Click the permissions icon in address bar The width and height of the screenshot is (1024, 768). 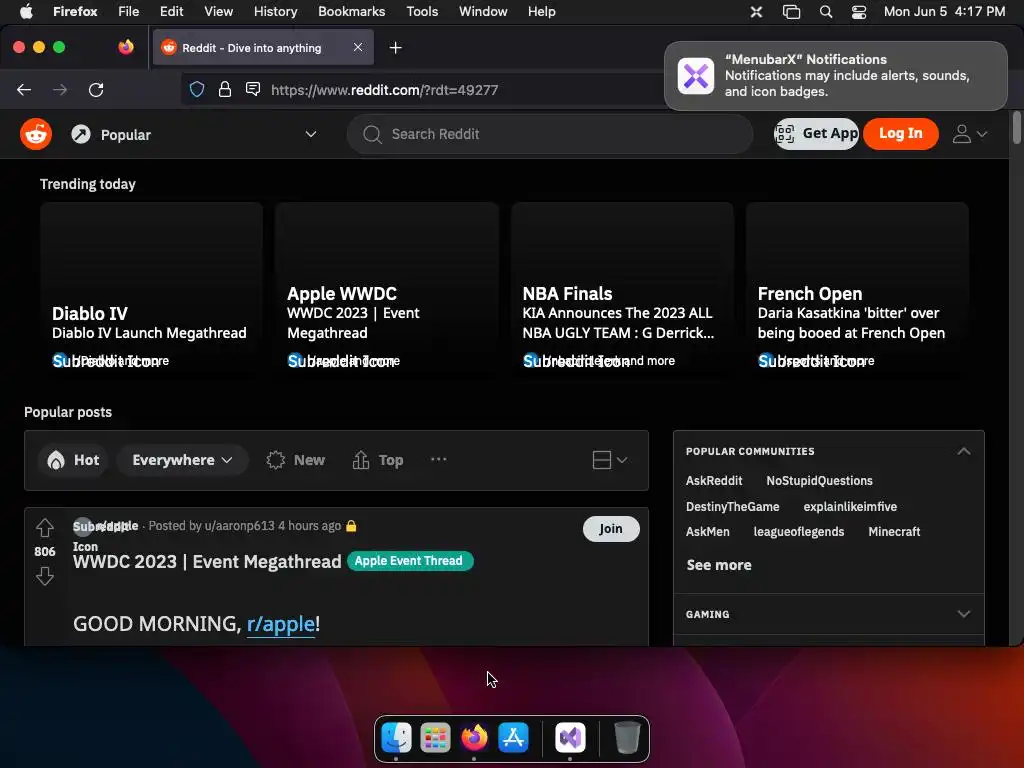(x=253, y=89)
